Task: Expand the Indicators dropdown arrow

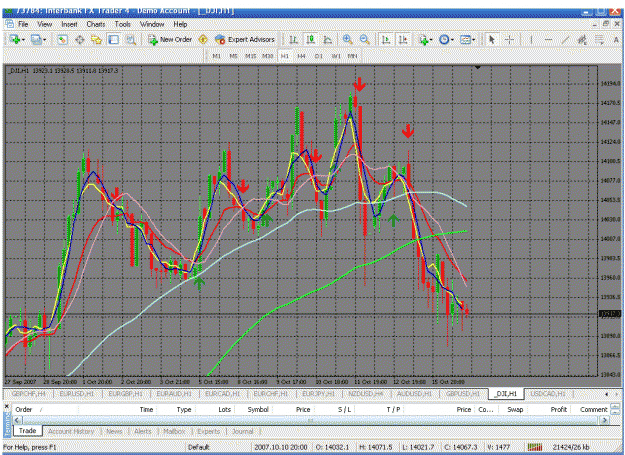Action: pos(431,40)
